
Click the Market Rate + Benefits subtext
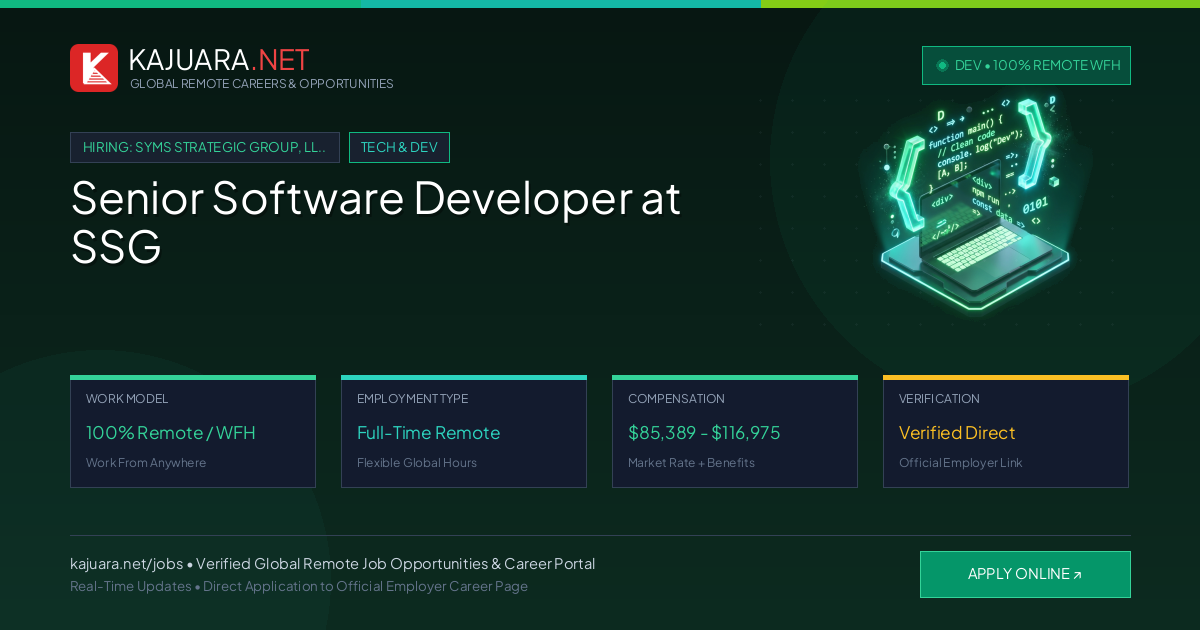click(x=691, y=463)
